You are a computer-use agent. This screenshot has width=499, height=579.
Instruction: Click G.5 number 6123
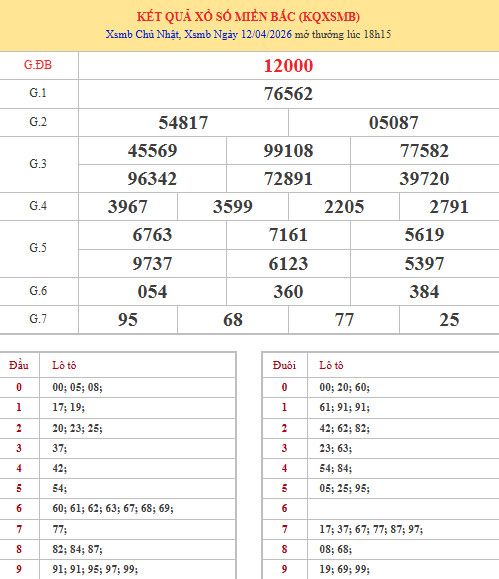288,264
